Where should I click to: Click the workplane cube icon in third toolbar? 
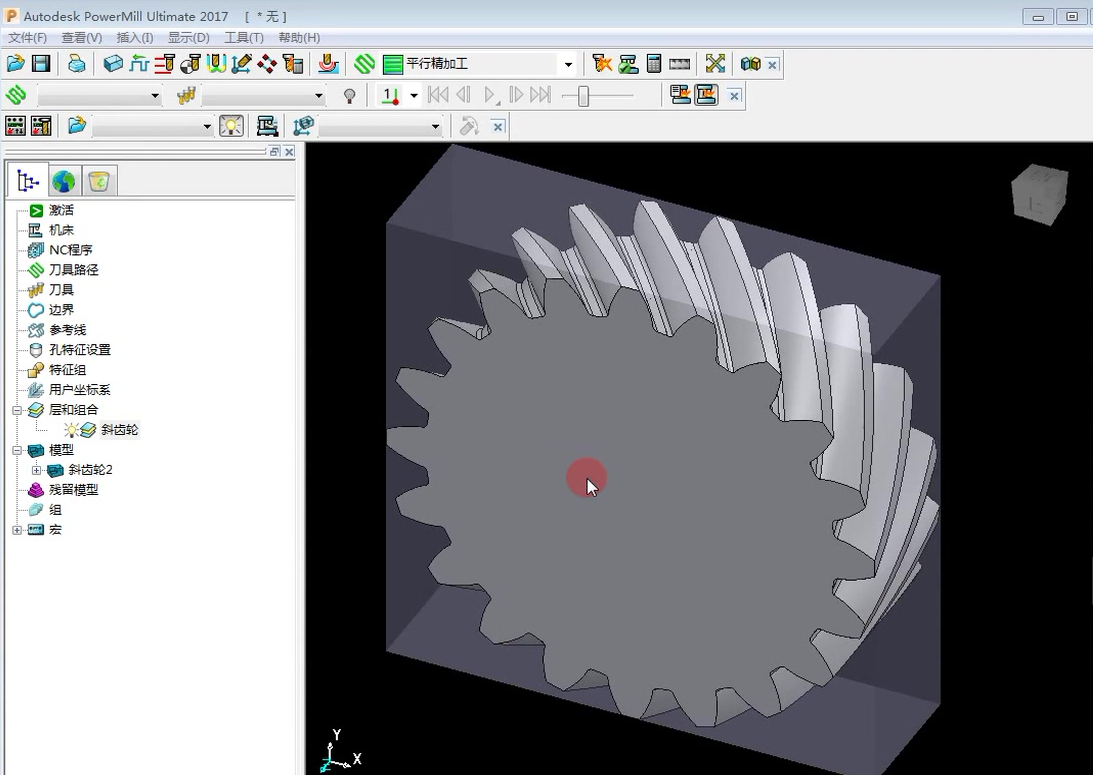click(x=303, y=125)
